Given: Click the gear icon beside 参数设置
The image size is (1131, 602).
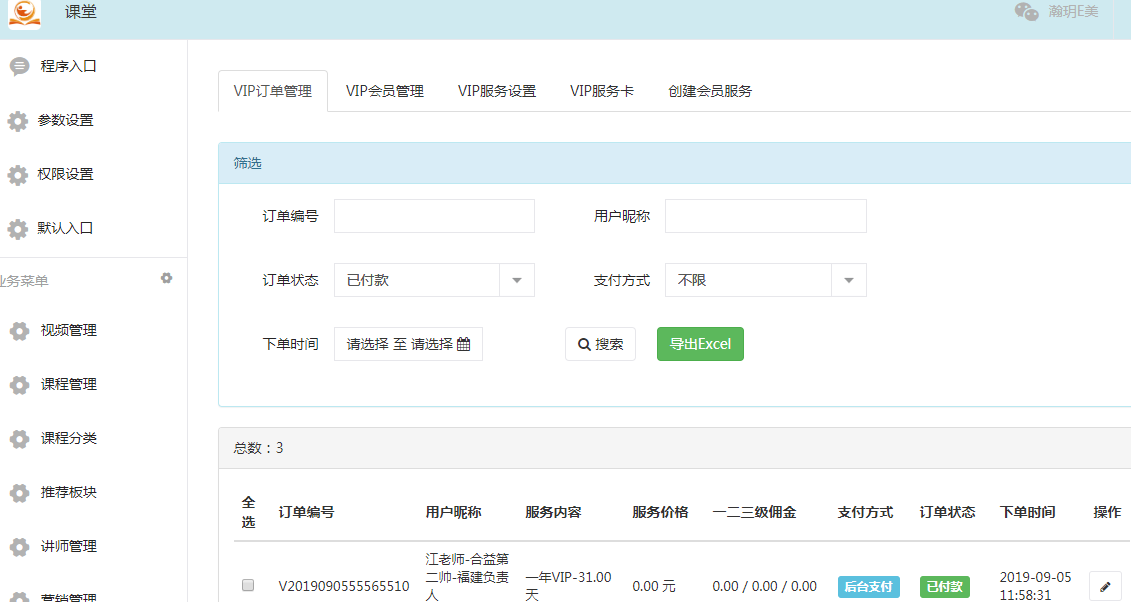Looking at the screenshot, I should coord(18,121).
